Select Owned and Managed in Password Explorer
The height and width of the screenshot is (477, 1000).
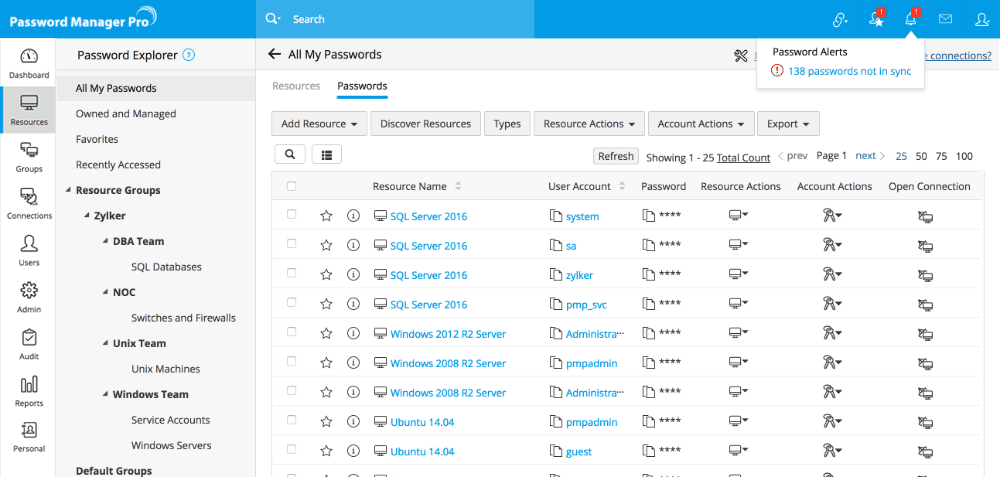coord(126,114)
